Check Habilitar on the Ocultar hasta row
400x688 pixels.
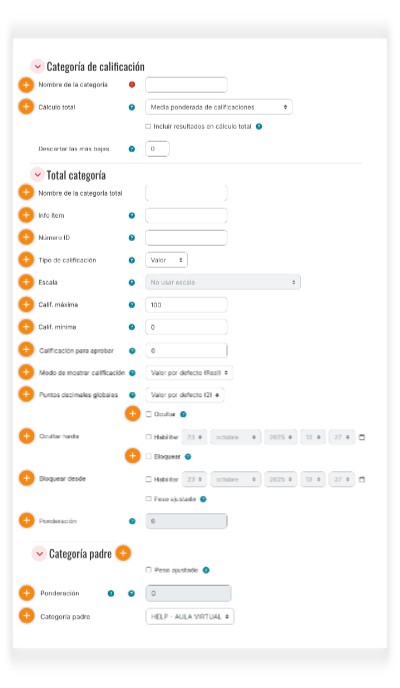coord(148,437)
